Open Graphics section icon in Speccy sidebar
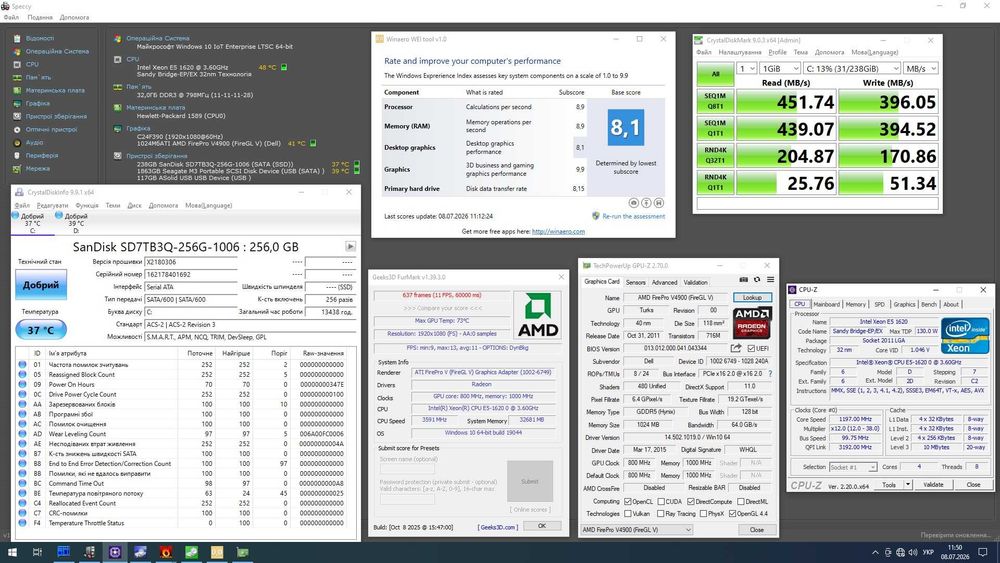The height and width of the screenshot is (563, 1000). (17, 103)
